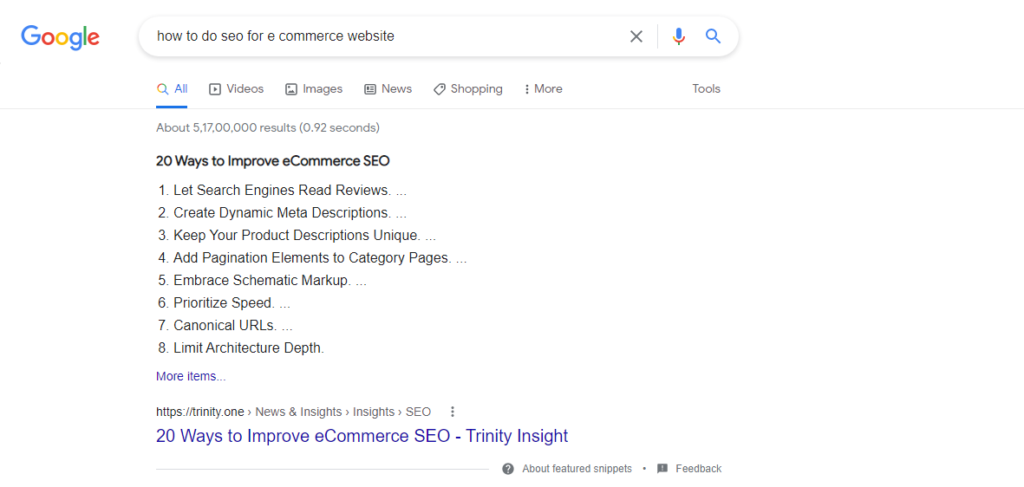1024x487 pixels.
Task: Click the About featured snippets question icon
Action: click(508, 469)
